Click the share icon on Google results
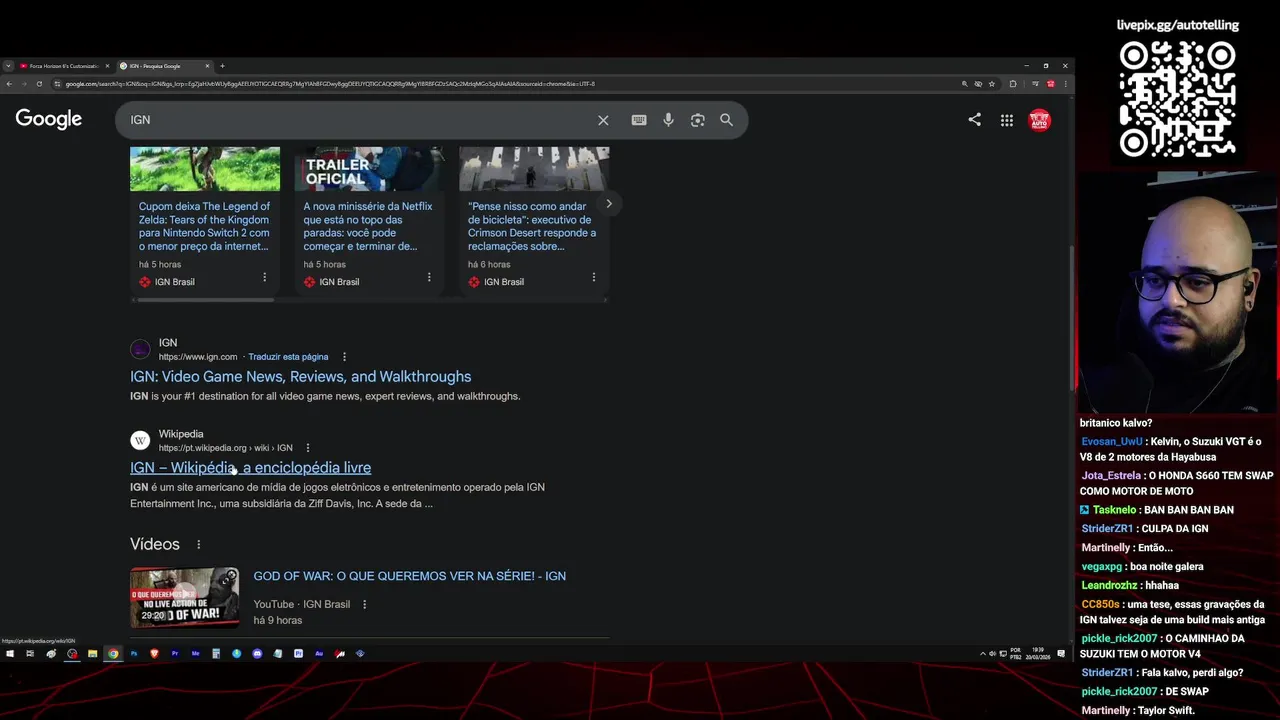The height and width of the screenshot is (720, 1280). (x=974, y=120)
